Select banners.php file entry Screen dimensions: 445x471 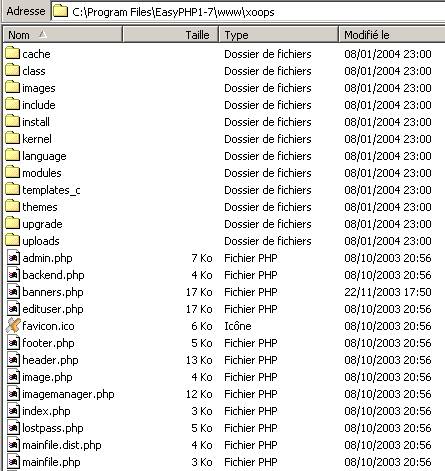[53, 292]
